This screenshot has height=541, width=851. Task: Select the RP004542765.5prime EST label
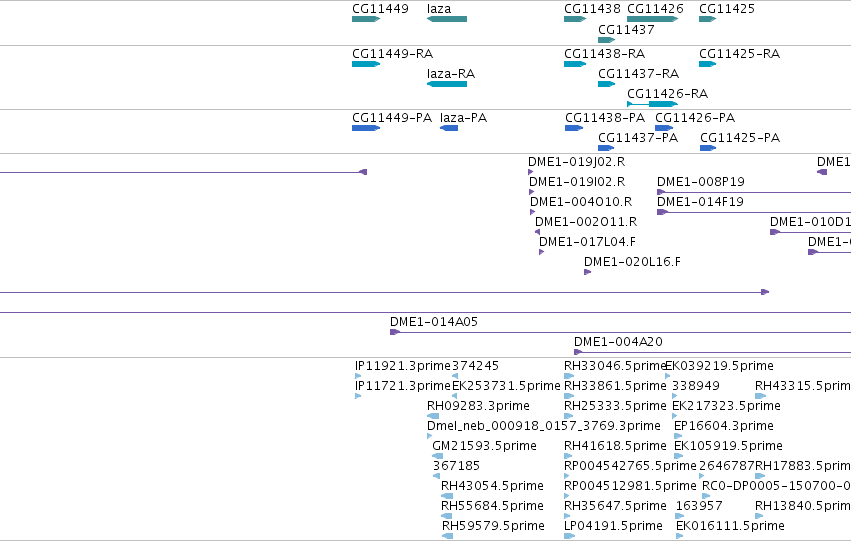point(630,466)
